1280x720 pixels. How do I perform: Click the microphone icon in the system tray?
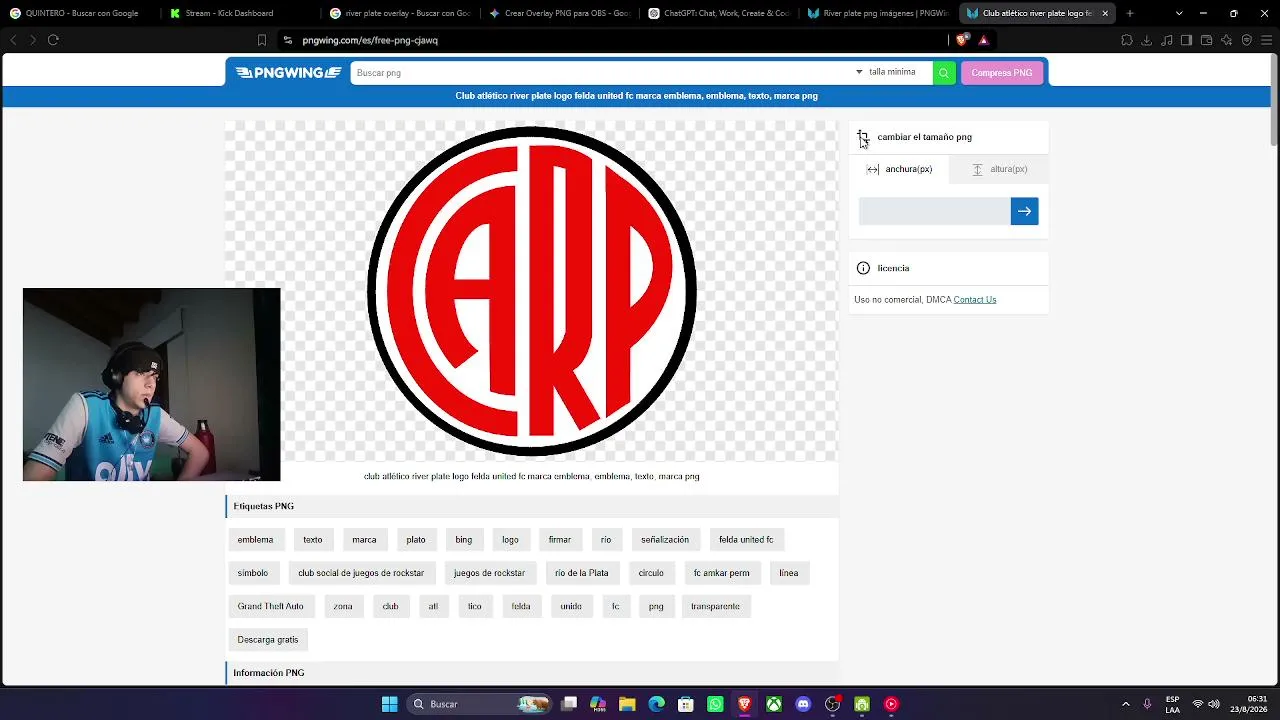(x=1147, y=704)
